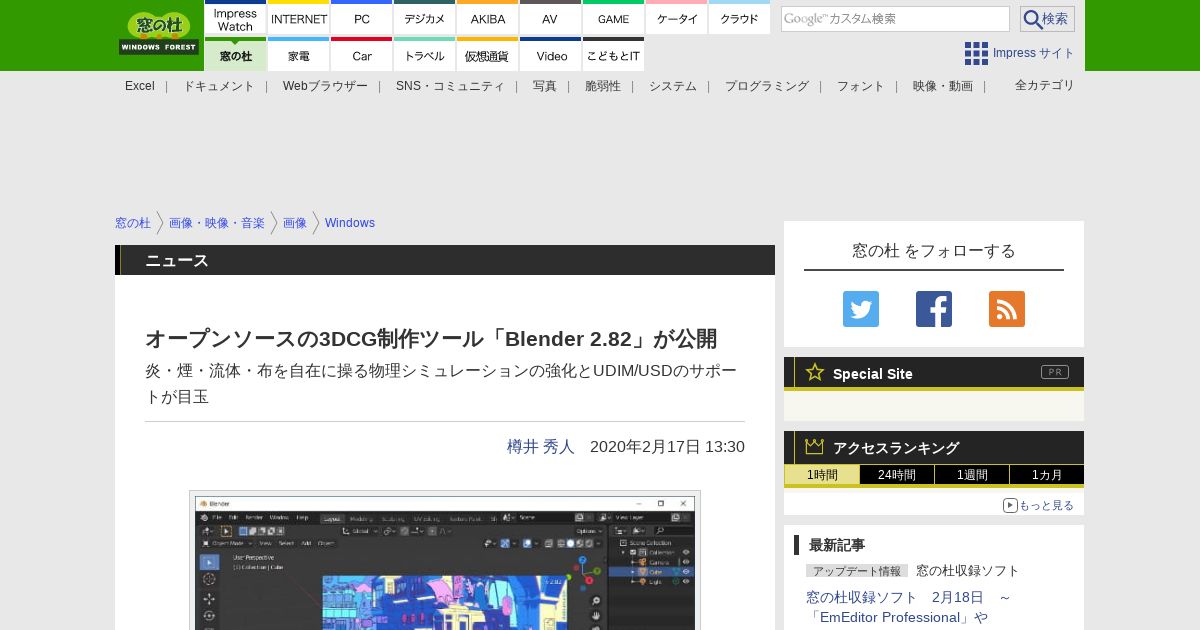Screen dimensions: 1200x630
Task: Click the 画像・映像・音楽 breadcrumb link
Action: click(x=217, y=223)
